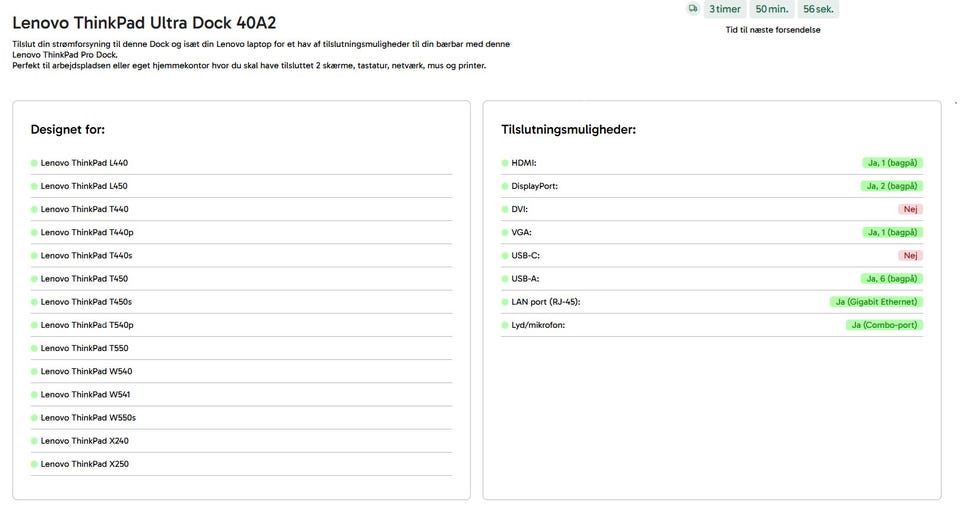Click the 'Tilslutningsmuligheder:' heading

(569, 129)
